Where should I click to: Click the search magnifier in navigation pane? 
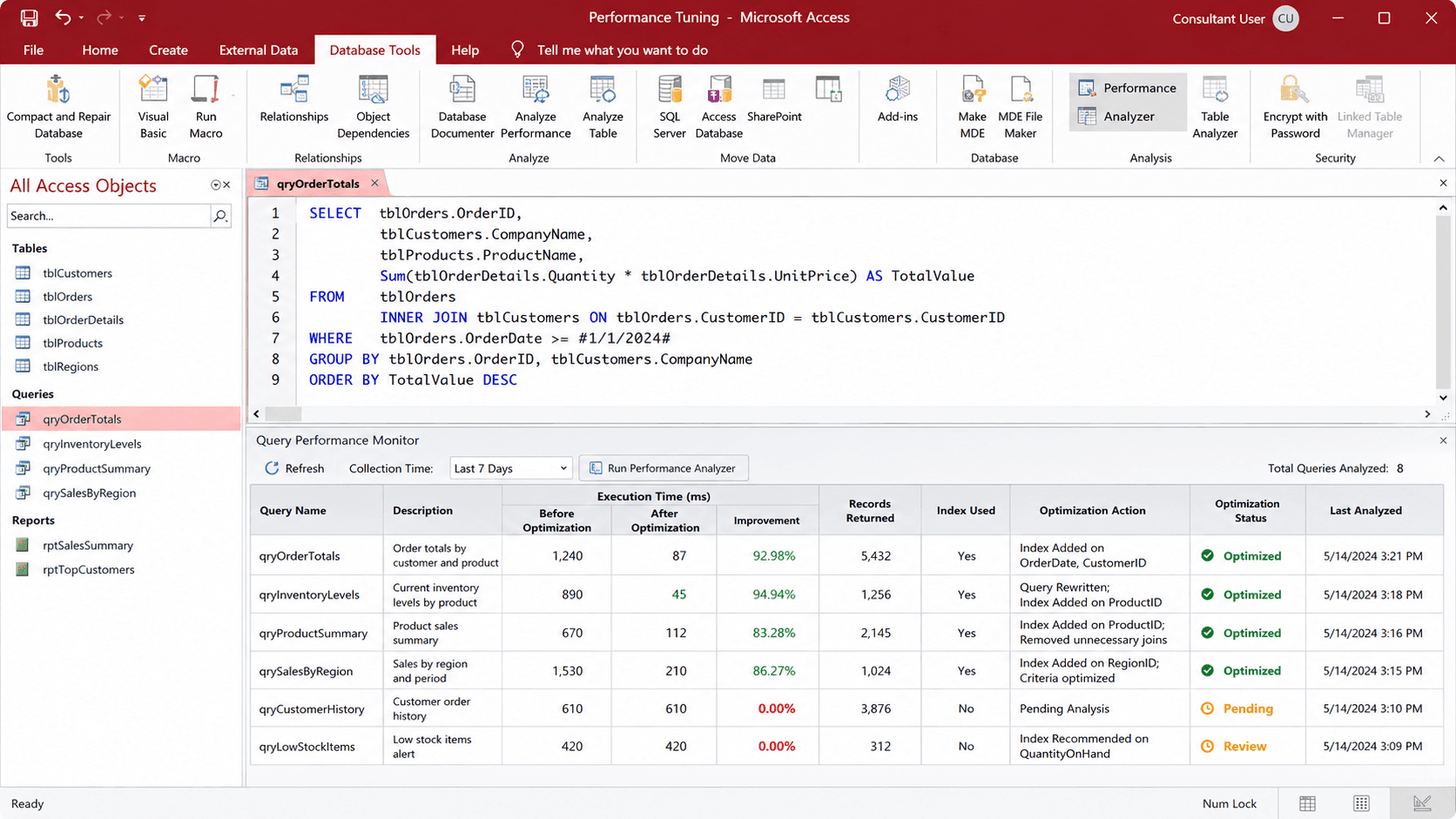[x=221, y=216]
